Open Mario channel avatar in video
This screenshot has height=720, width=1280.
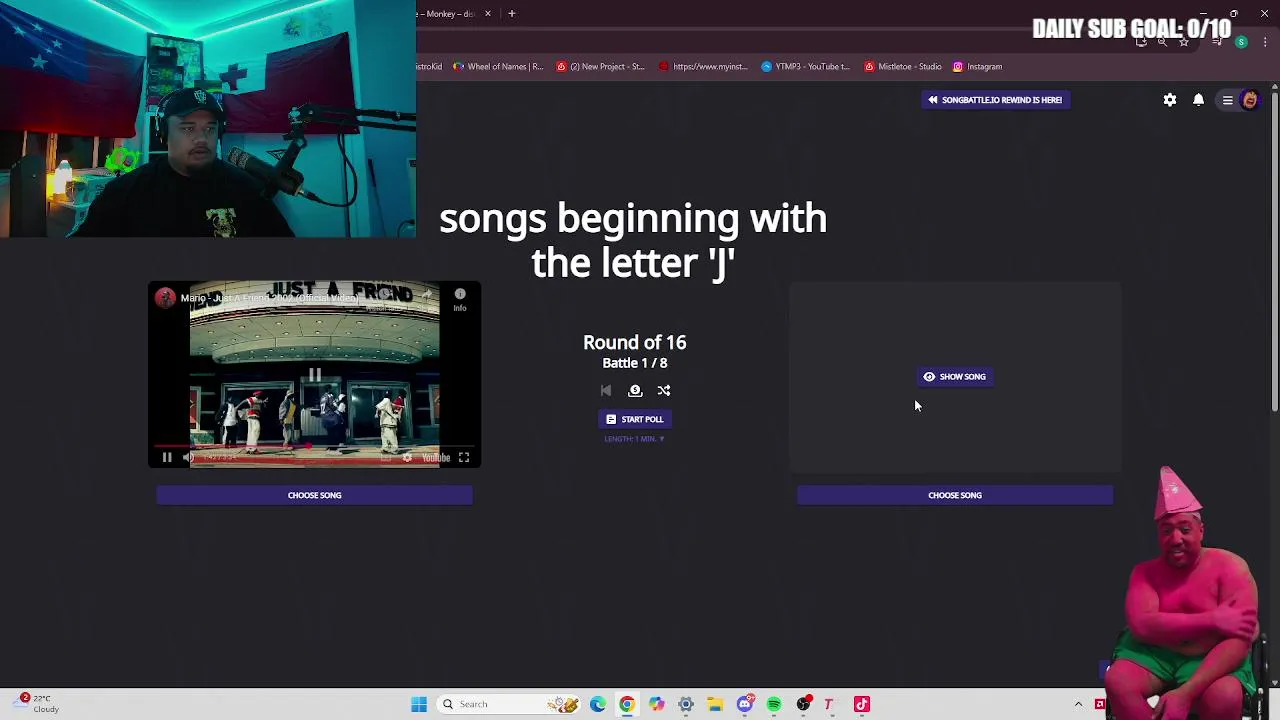[165, 298]
